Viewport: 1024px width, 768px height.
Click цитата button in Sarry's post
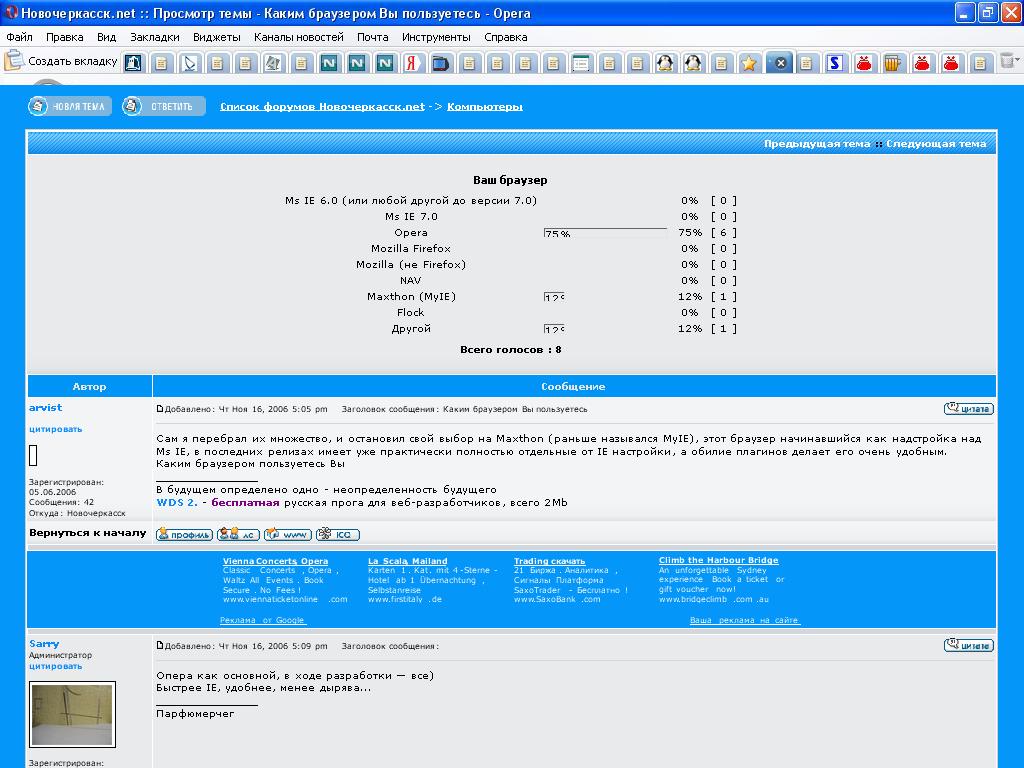click(x=968, y=645)
